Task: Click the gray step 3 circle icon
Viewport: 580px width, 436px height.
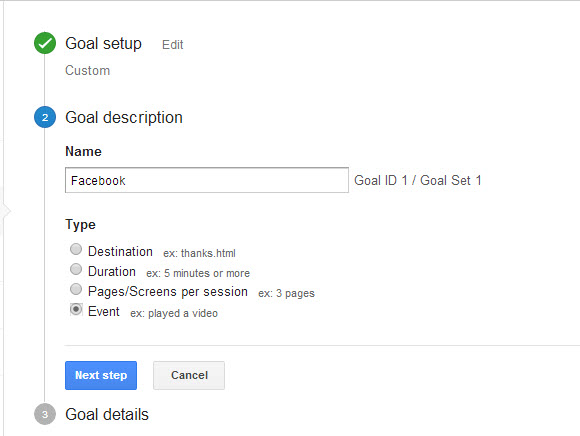Action: pos(45,414)
